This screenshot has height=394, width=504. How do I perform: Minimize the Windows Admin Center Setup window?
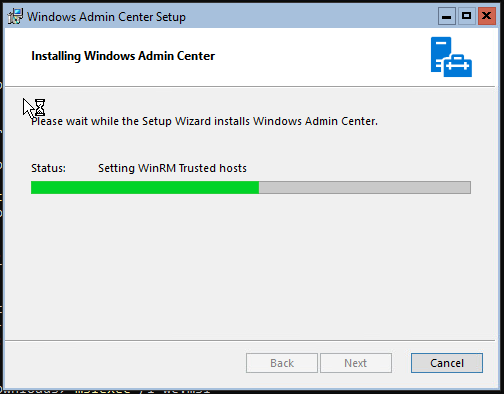coord(447,16)
